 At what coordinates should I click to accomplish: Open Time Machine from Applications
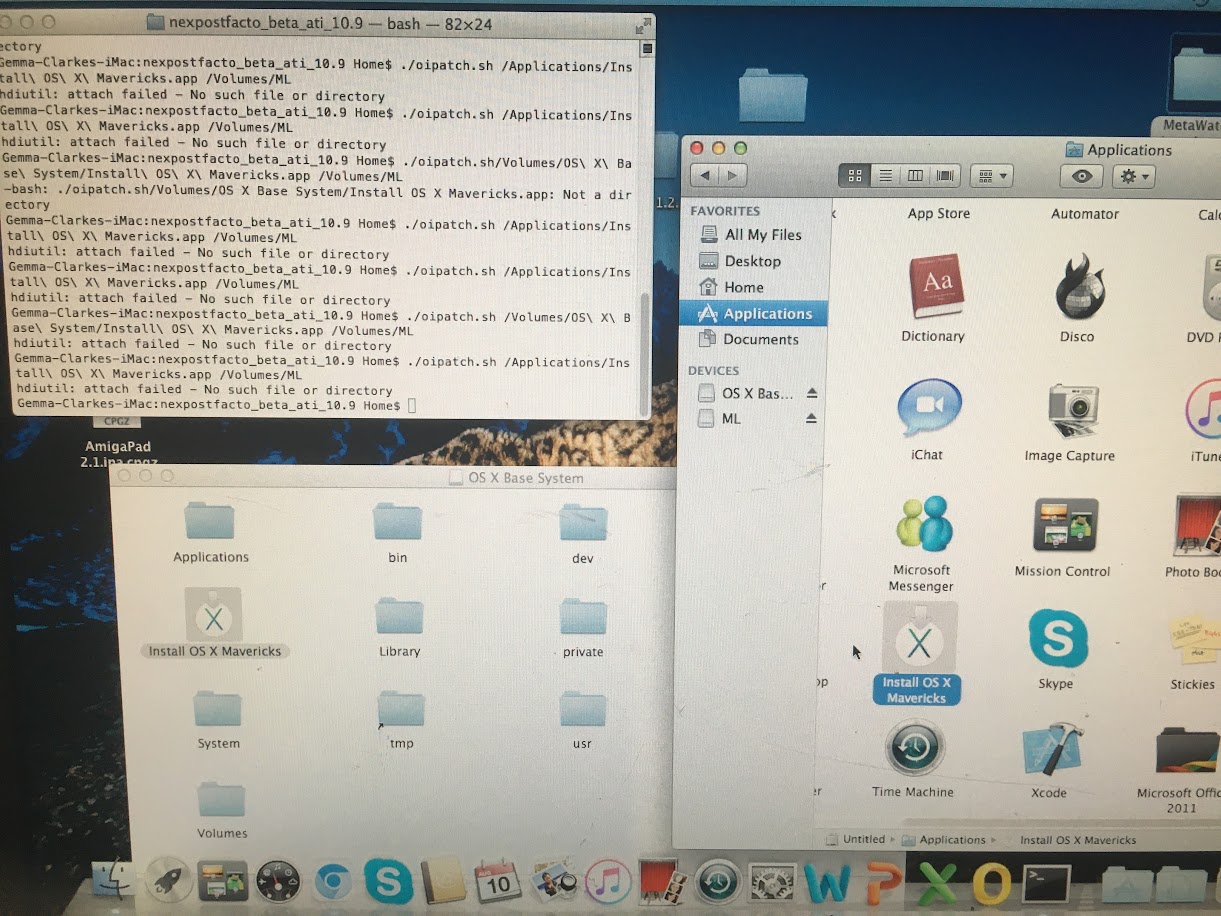(x=913, y=748)
